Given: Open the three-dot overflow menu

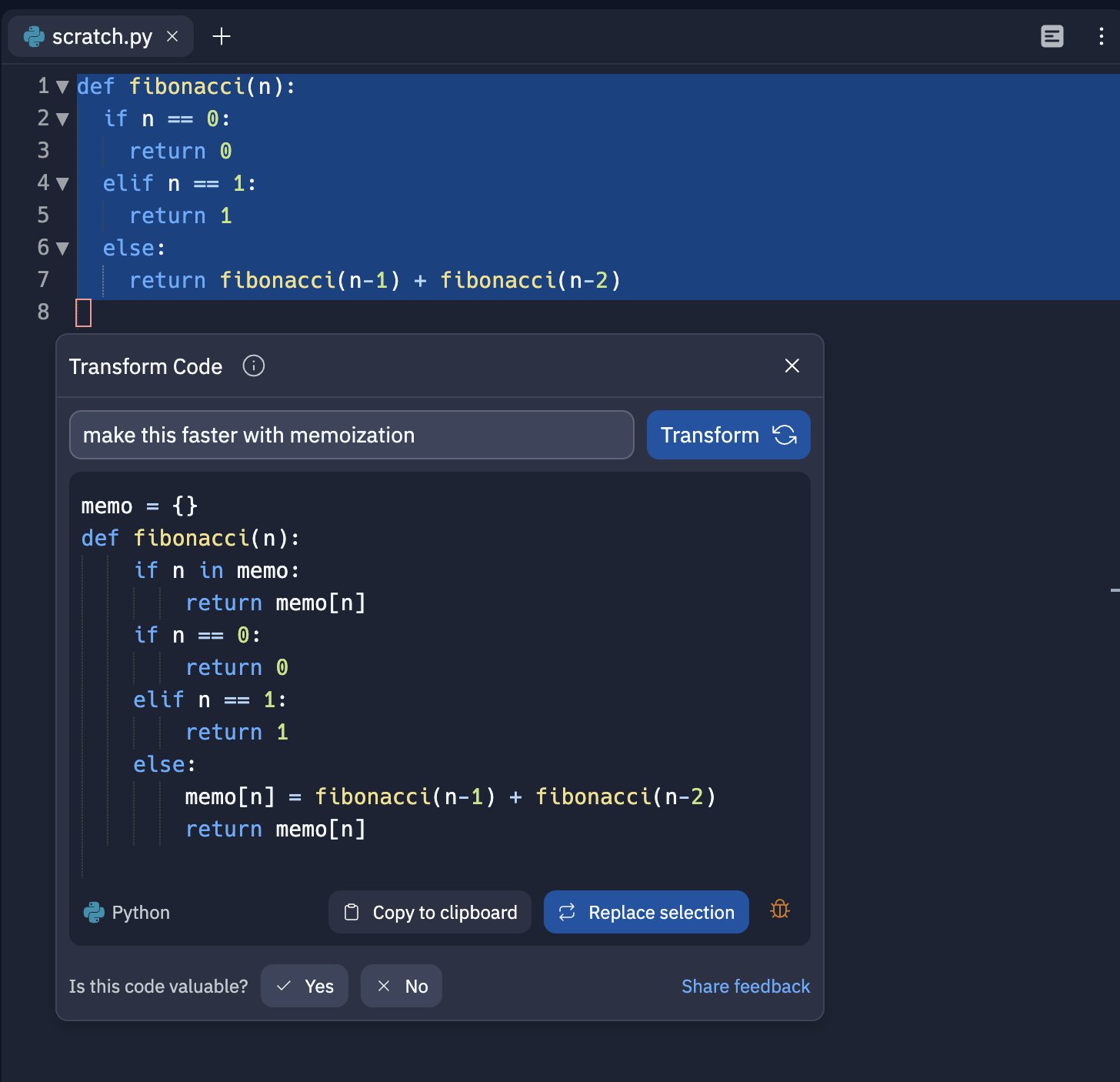Looking at the screenshot, I should (1100, 36).
